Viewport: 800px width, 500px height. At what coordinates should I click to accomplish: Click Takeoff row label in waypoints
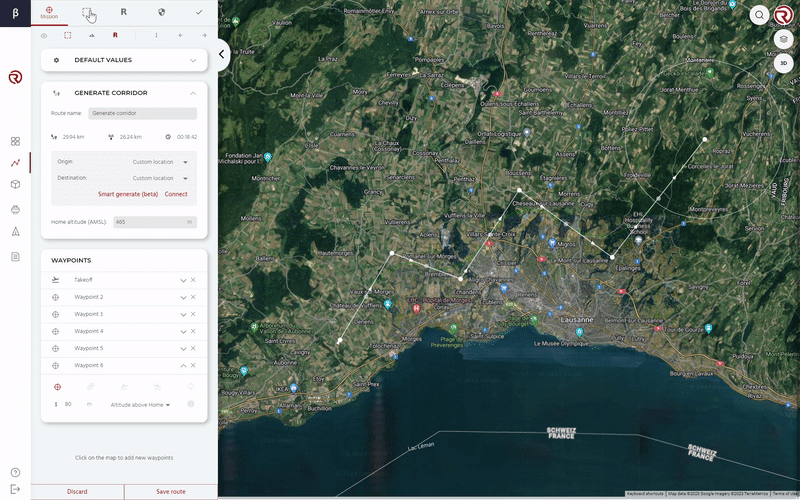point(83,280)
